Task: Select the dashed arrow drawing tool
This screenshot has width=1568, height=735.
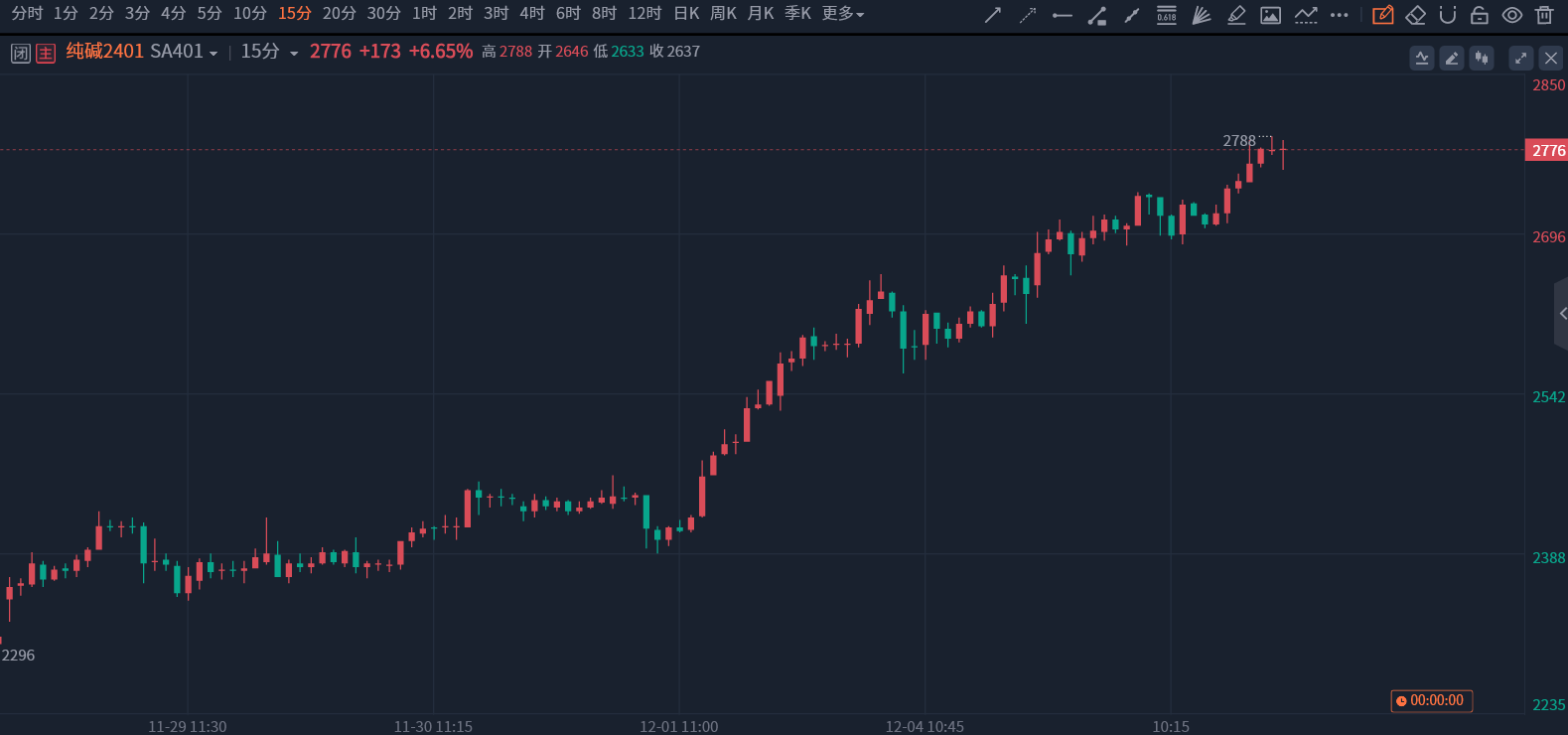Action: [x=1028, y=15]
